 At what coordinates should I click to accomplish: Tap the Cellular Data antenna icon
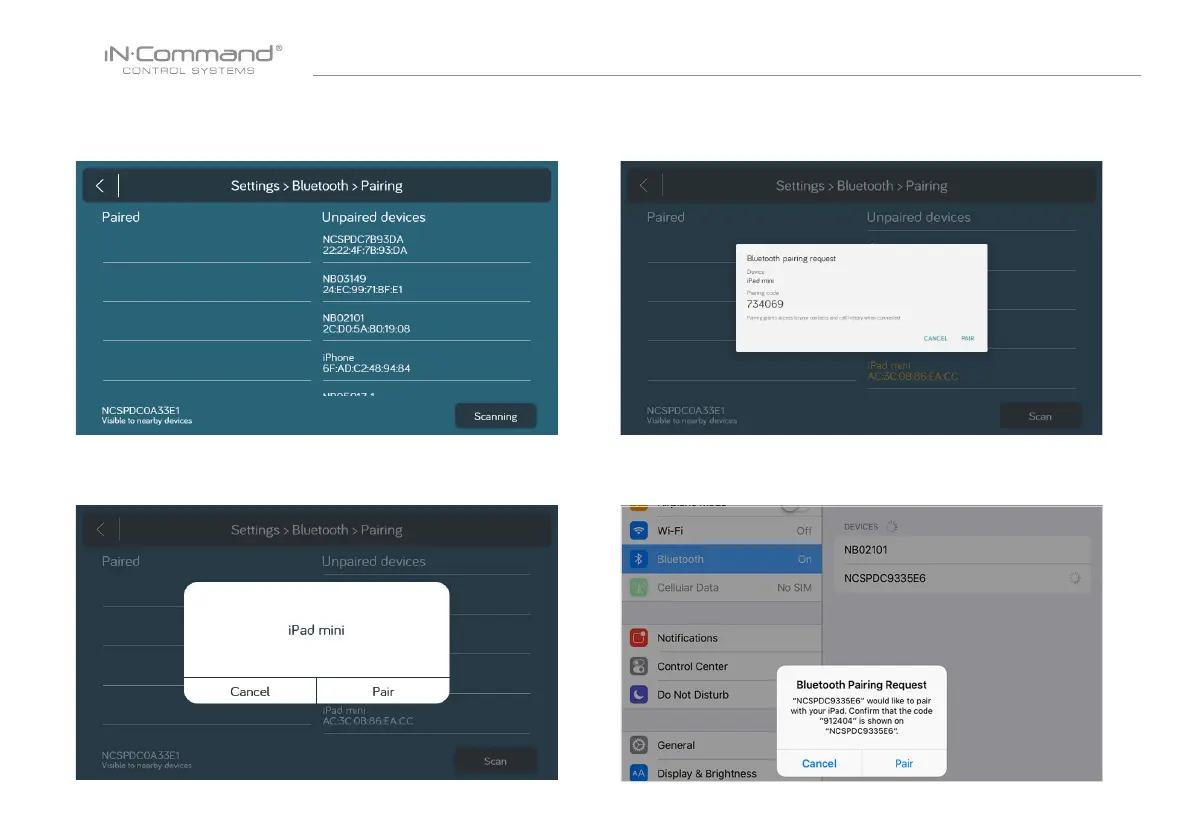tap(639, 587)
